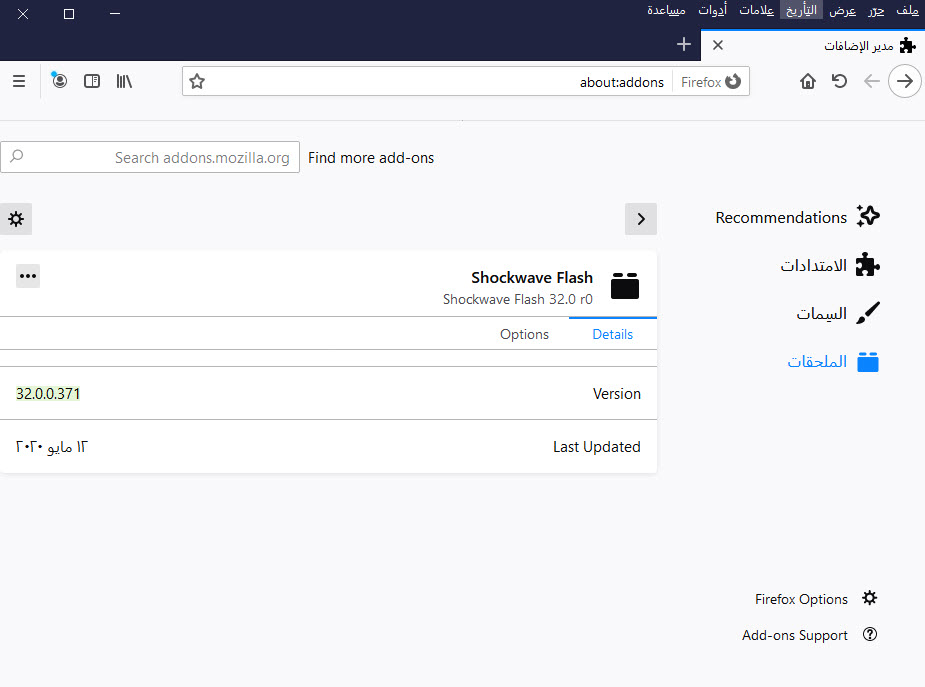
Task: Click the Firefox Options gear icon
Action: pos(870,598)
